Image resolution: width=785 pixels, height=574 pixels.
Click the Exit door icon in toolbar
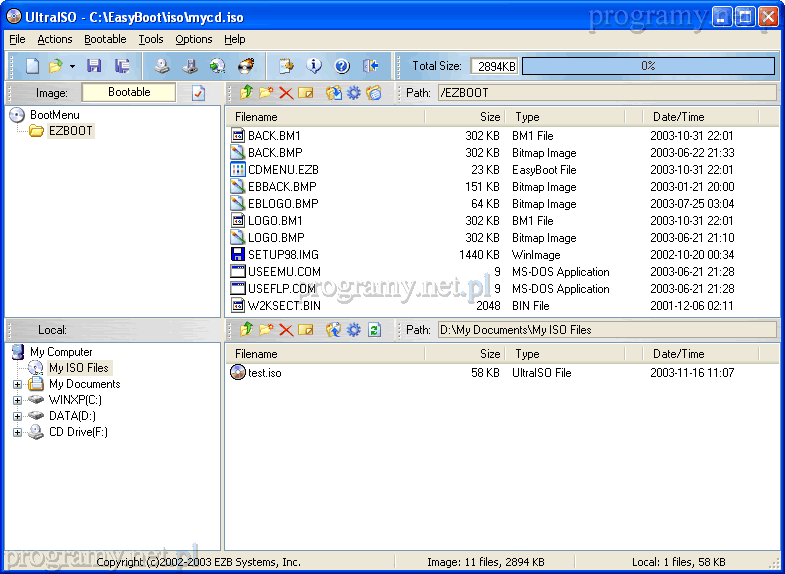[370, 66]
